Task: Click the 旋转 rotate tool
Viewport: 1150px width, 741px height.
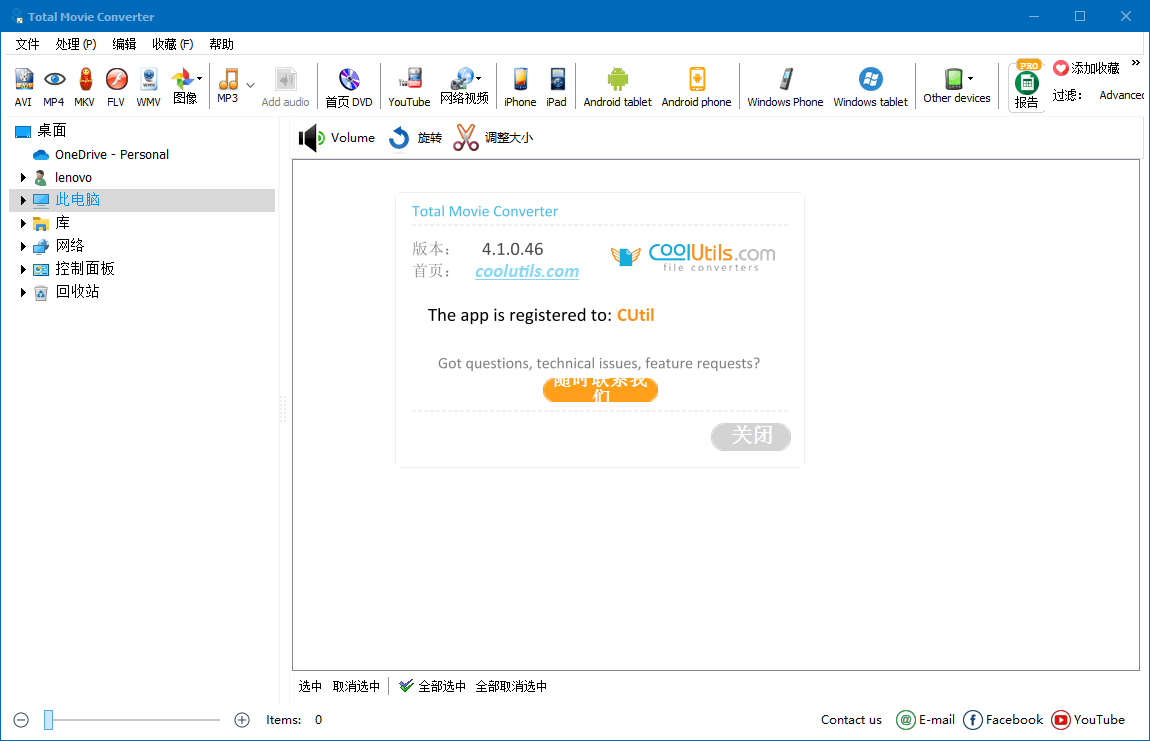Action: pyautogui.click(x=415, y=137)
